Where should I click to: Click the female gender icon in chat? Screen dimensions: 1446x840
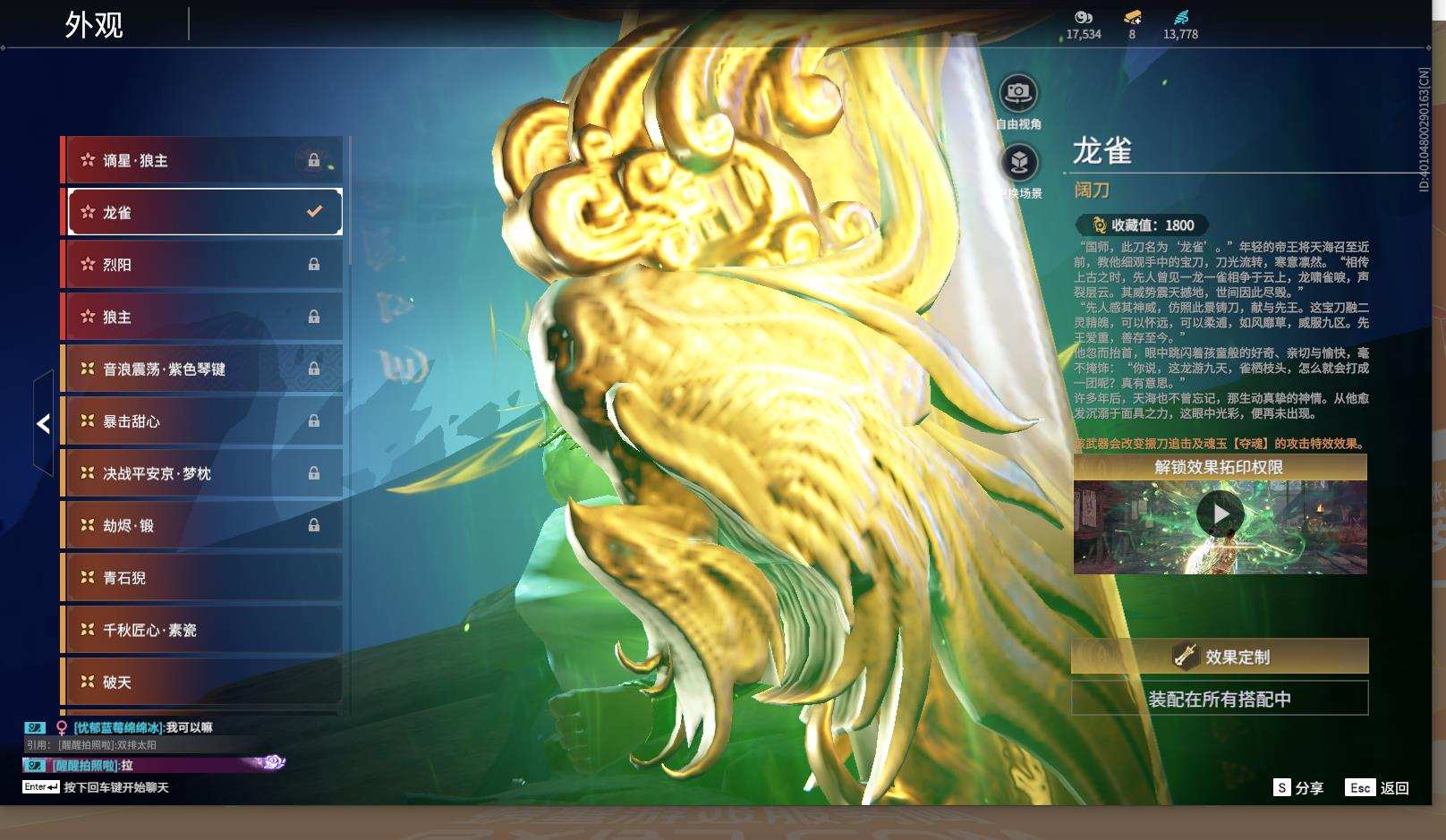[62, 727]
